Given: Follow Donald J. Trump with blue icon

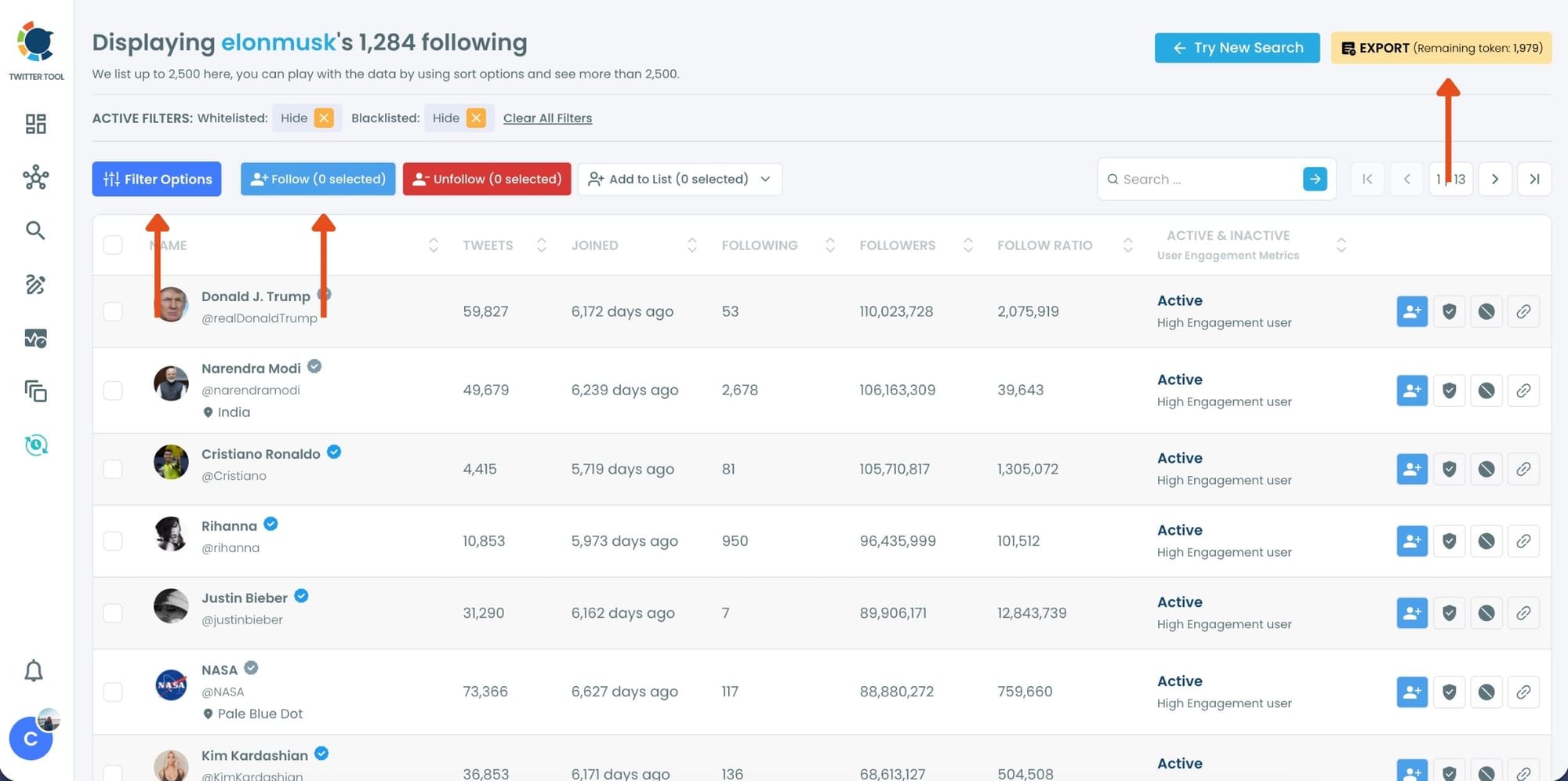Looking at the screenshot, I should click(1412, 311).
